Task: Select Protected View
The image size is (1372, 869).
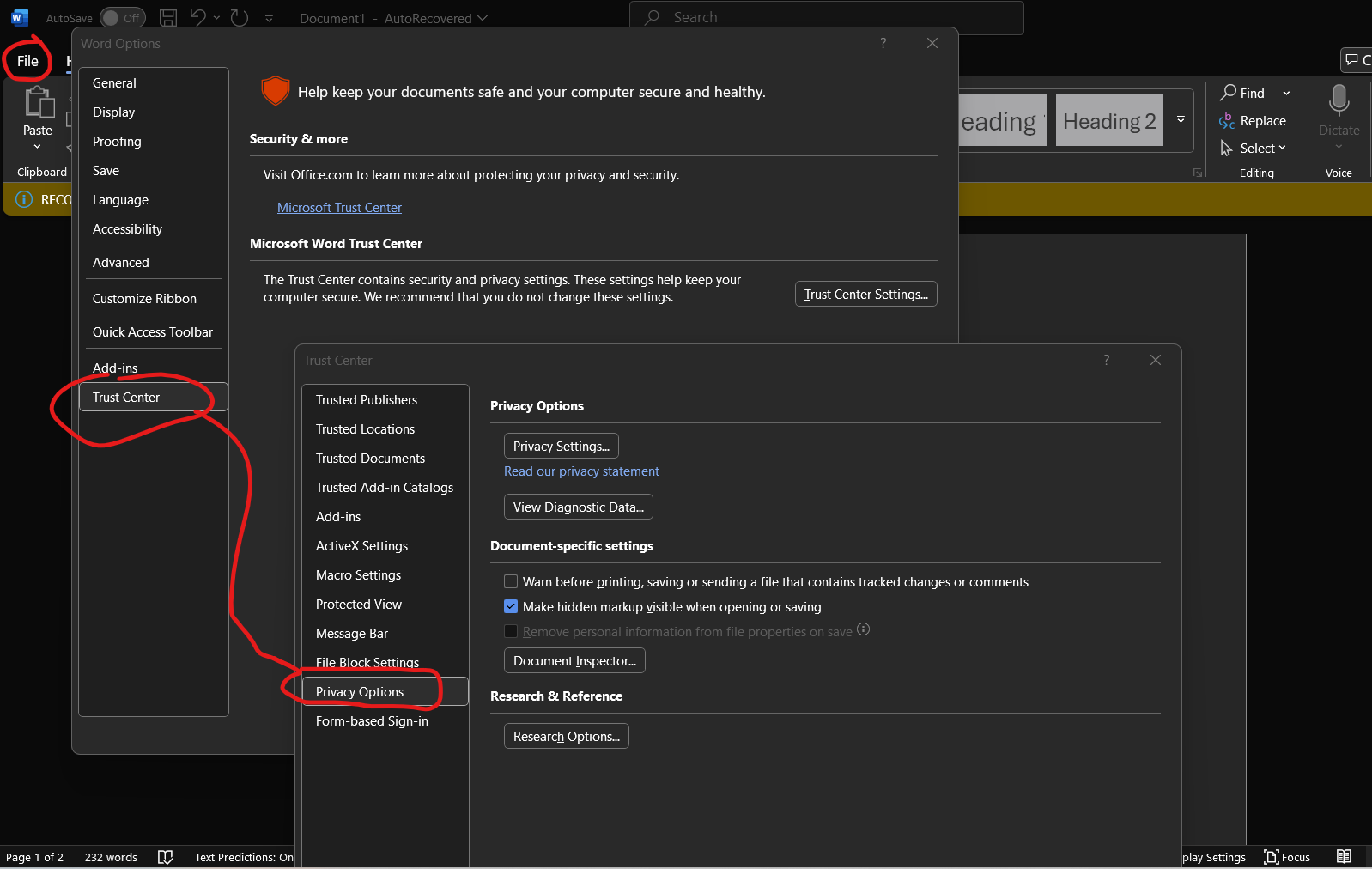Action: pyautogui.click(x=385, y=605)
